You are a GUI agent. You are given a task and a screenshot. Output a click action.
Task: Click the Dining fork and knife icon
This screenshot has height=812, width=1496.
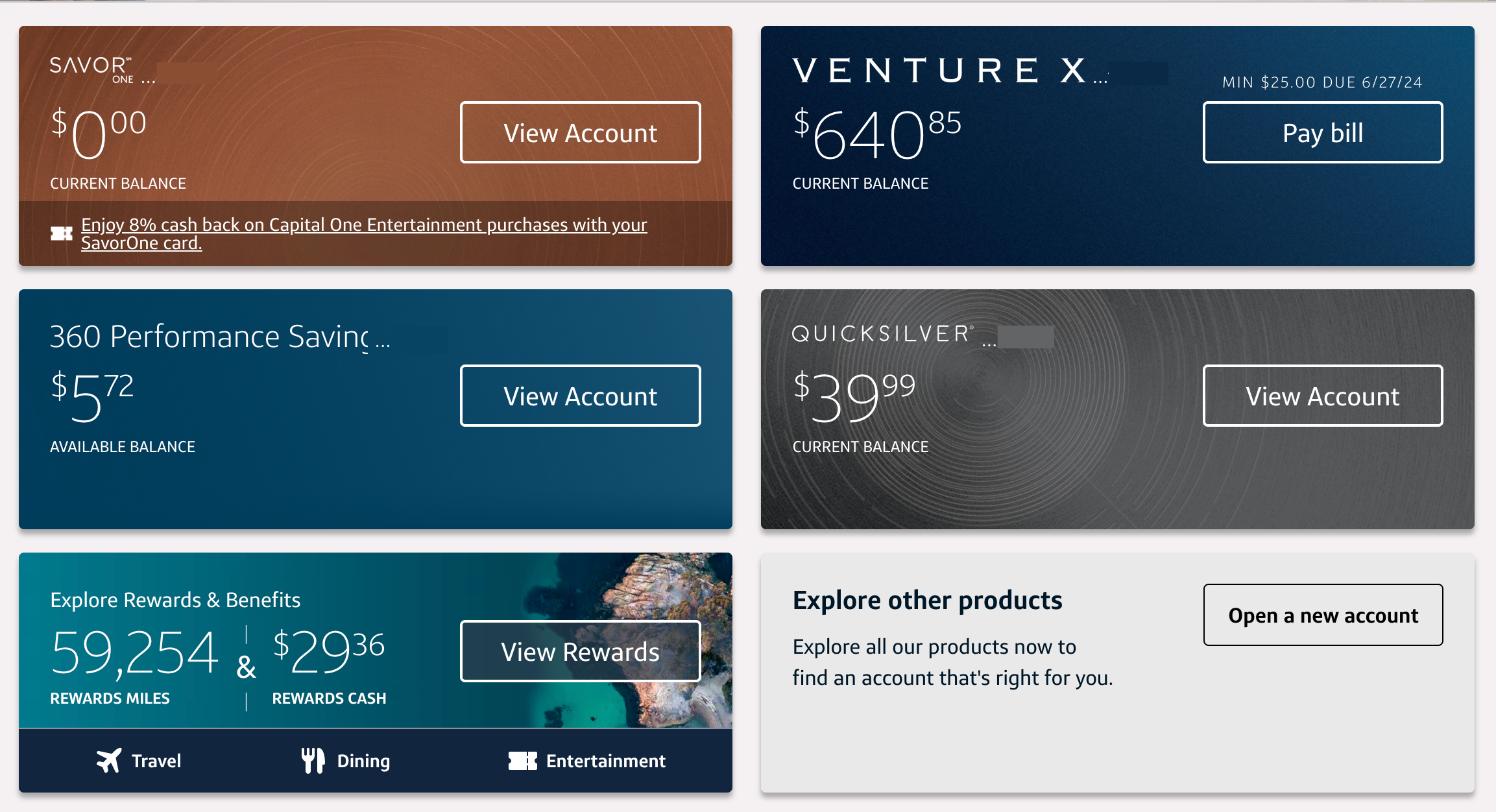(313, 760)
